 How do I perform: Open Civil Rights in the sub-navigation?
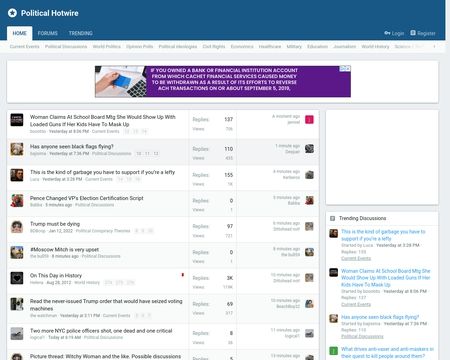pyautogui.click(x=214, y=46)
